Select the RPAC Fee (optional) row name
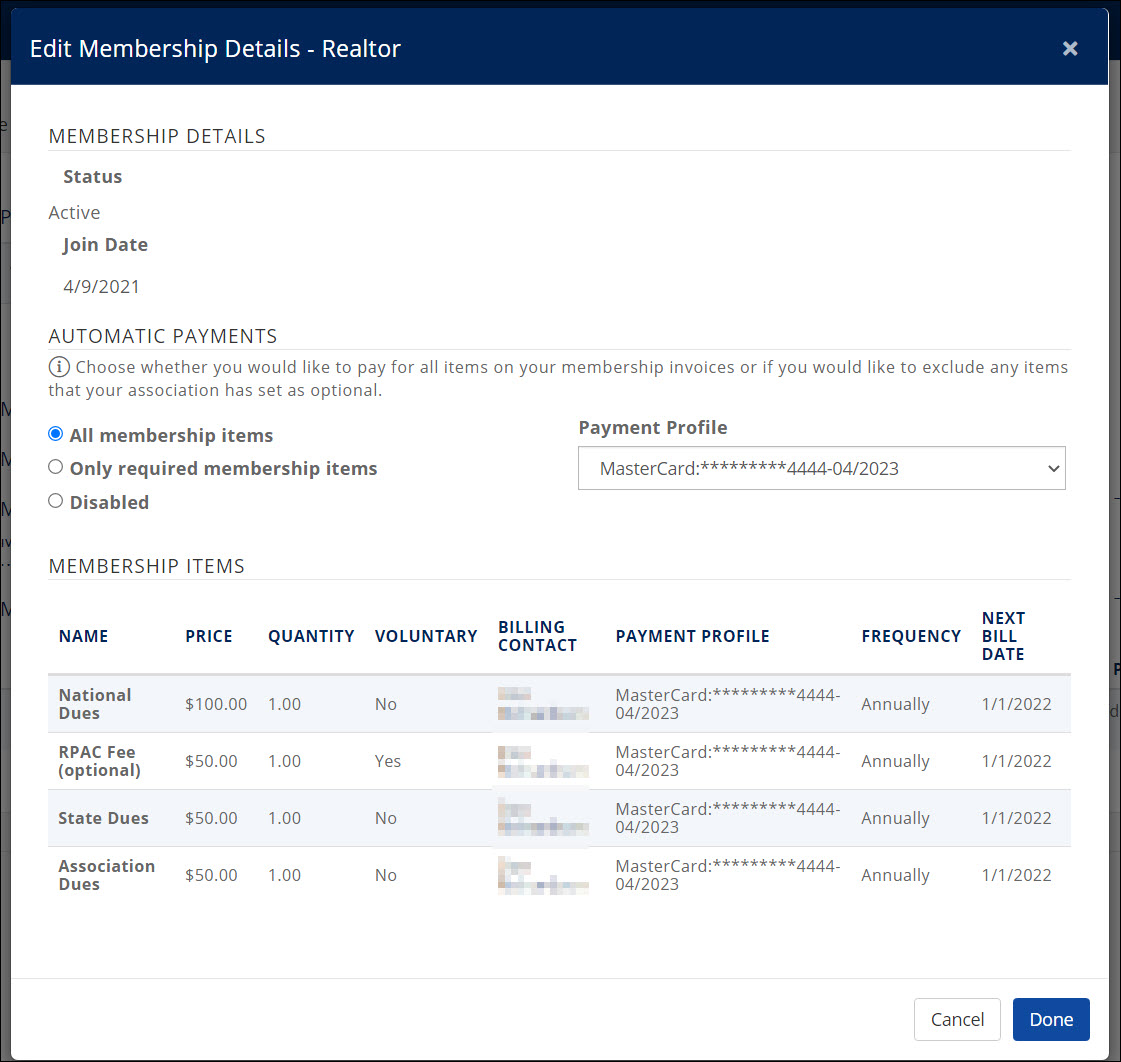 point(99,761)
